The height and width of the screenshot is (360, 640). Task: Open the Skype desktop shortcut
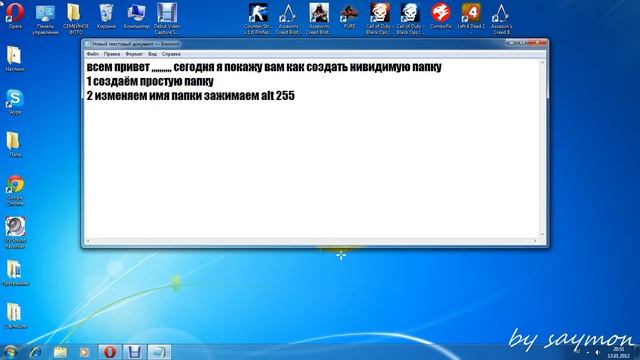tap(15, 102)
